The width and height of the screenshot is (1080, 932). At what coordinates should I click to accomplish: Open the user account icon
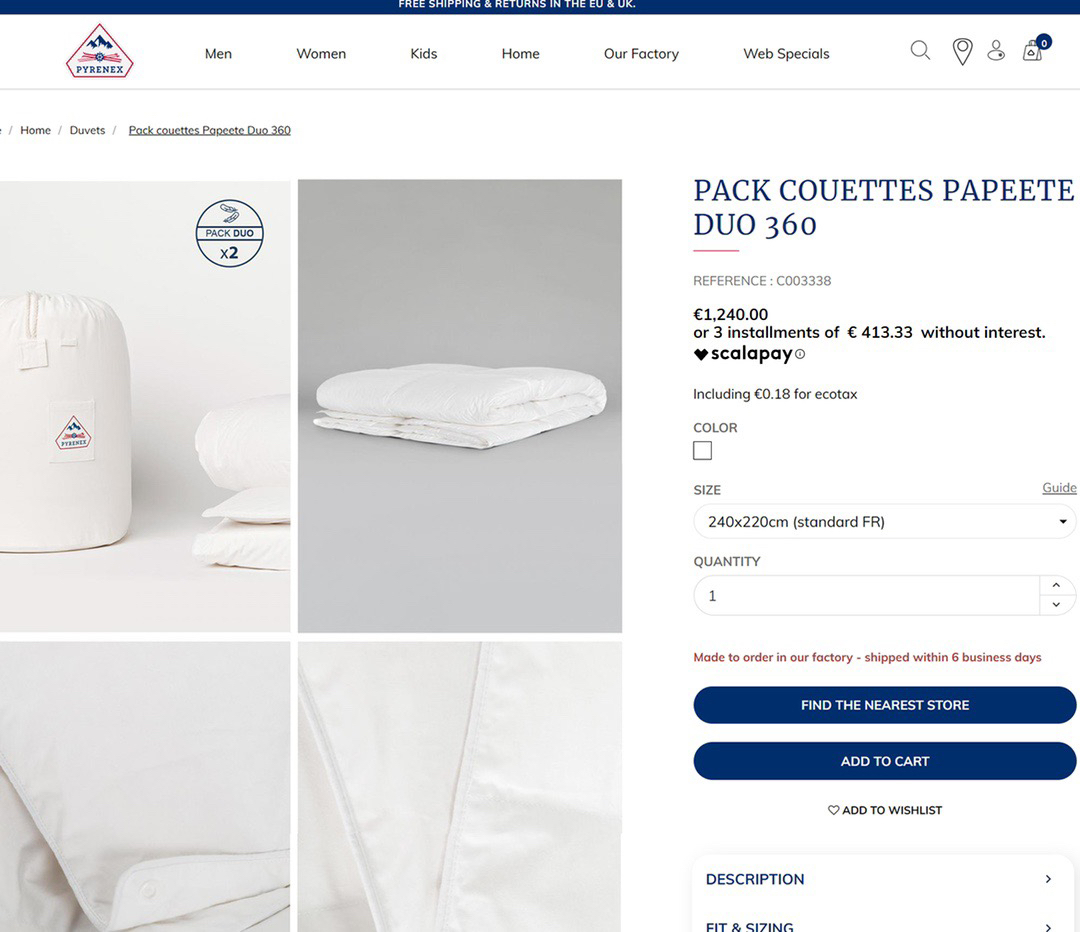click(x=996, y=50)
